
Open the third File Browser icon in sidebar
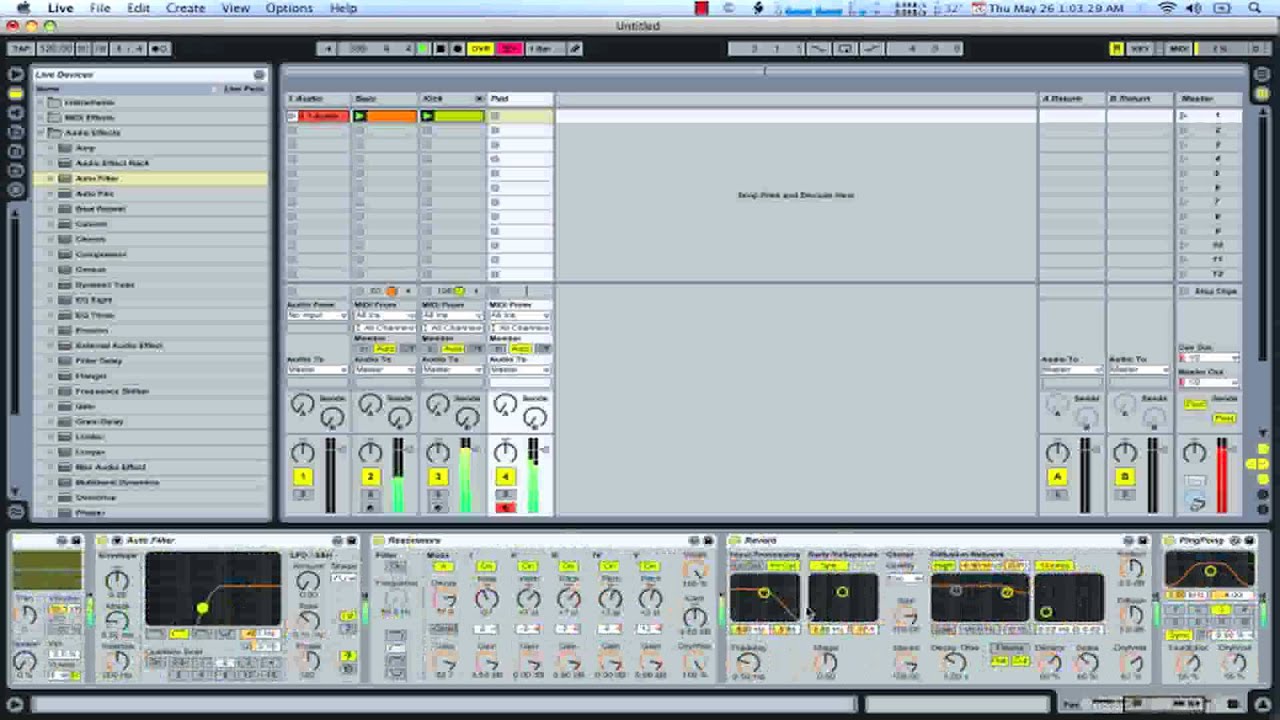(x=15, y=170)
